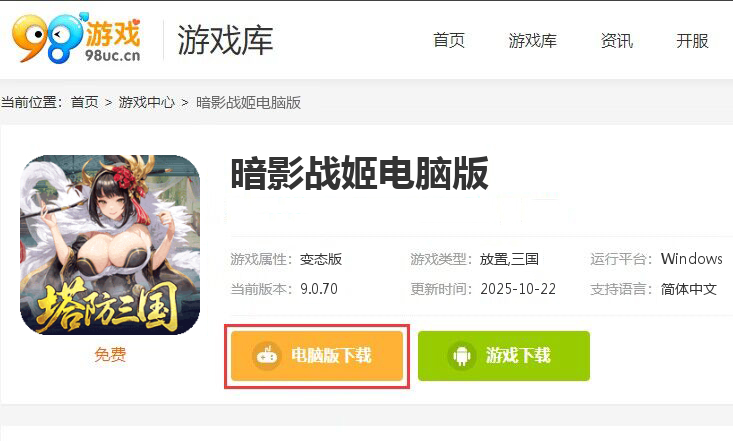Click the 暗影战姬电脑版 breadcrumb text

[x=248, y=102]
